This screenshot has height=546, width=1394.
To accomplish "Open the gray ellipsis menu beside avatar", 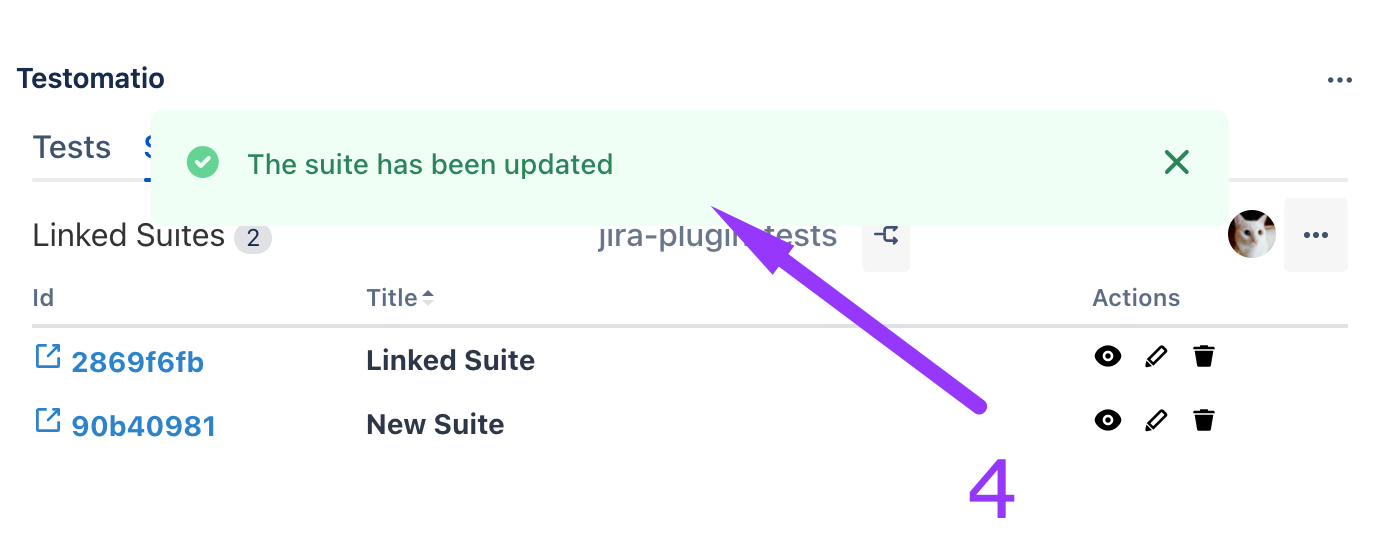I will pos(1315,235).
